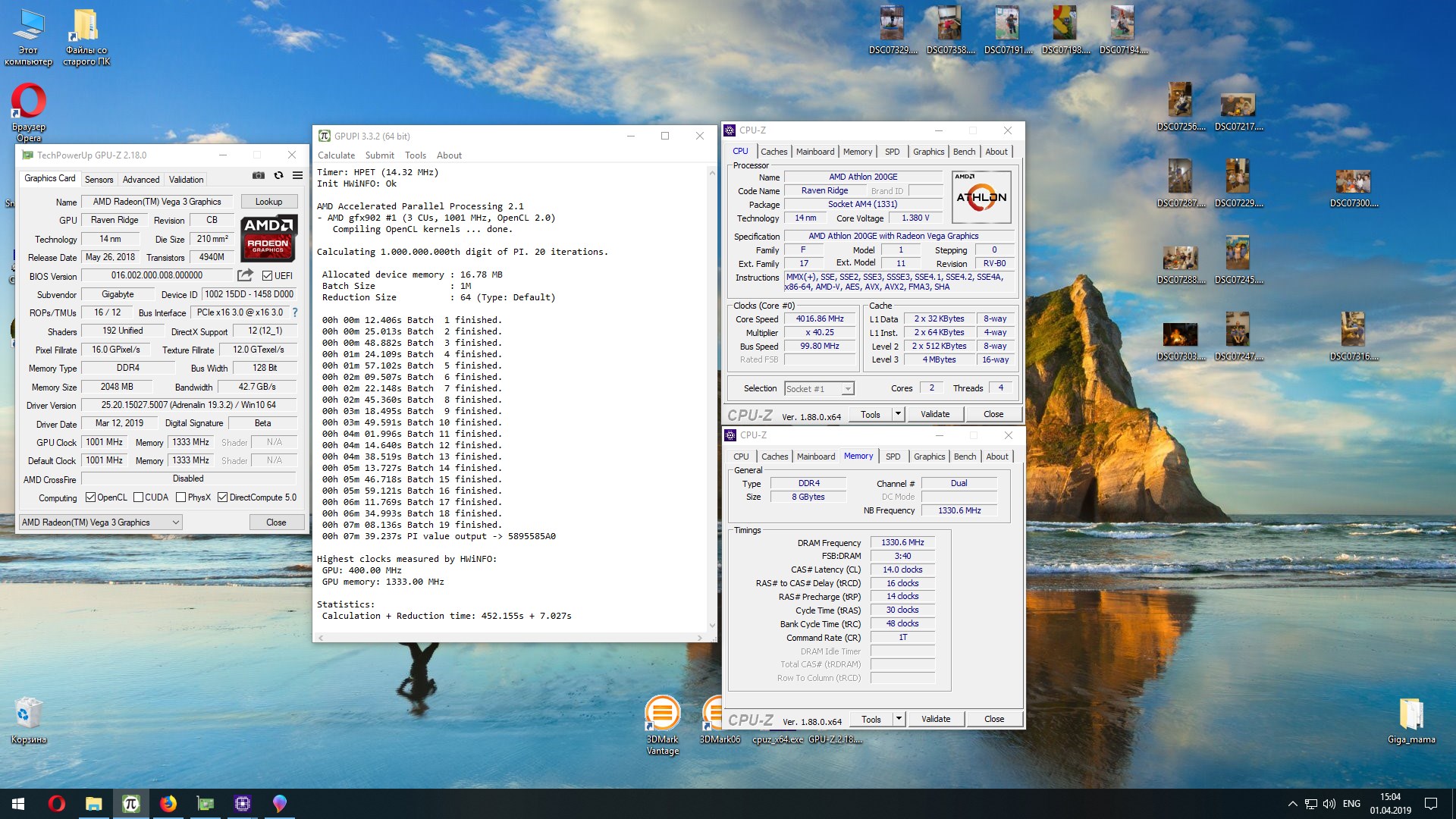Click GPU-Z screenshot camera icon
This screenshot has width=1456, height=819.
(259, 175)
